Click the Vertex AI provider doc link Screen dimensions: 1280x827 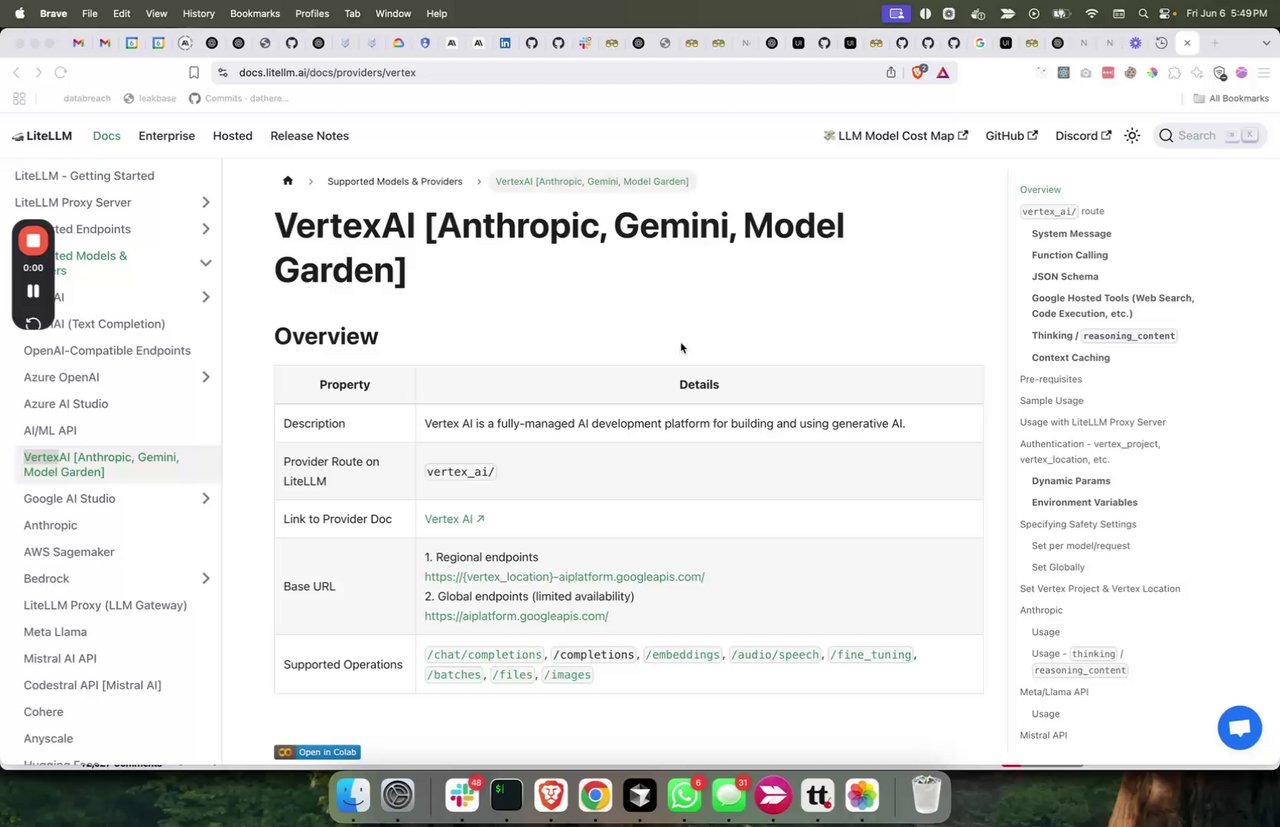coord(454,519)
